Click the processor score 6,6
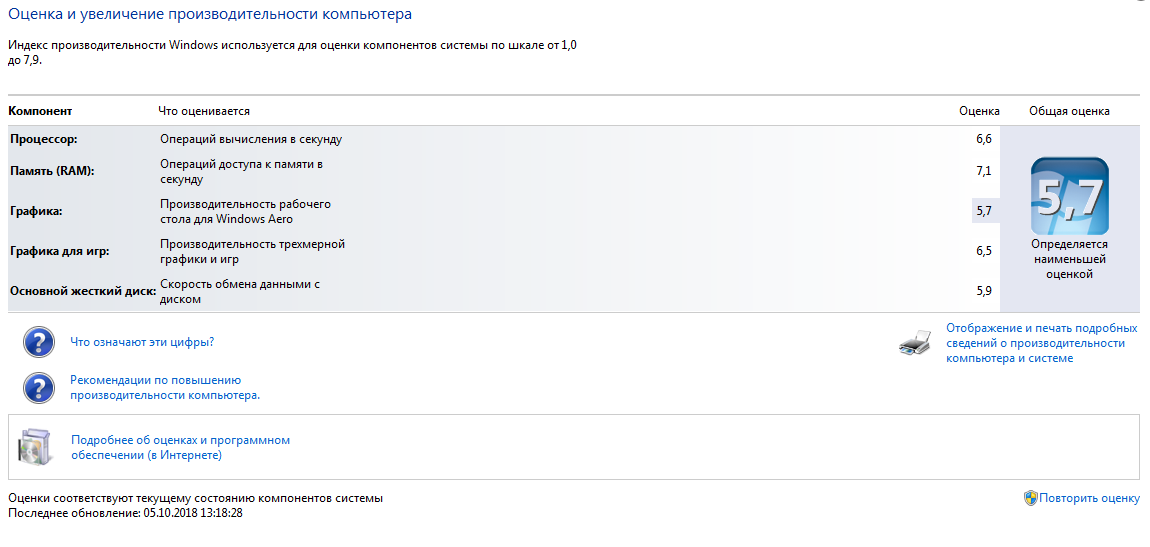Screen dimensions: 1150x547 pyautogui.click(x=984, y=139)
